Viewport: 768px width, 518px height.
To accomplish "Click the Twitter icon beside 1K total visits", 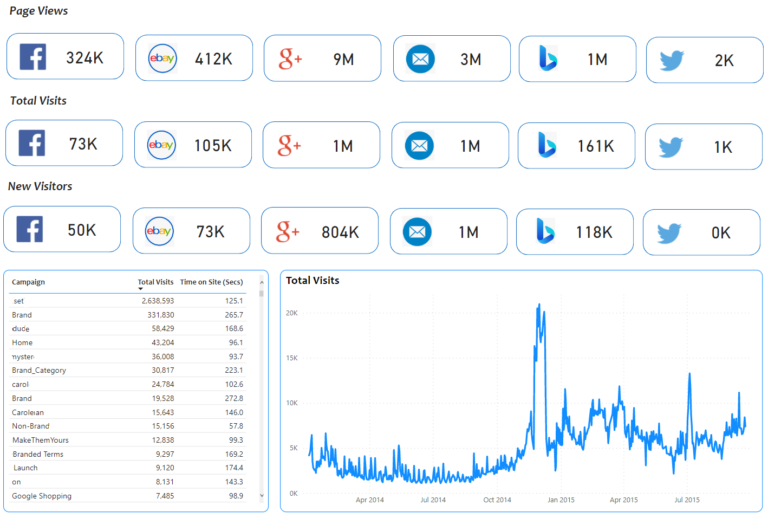I will tap(671, 147).
